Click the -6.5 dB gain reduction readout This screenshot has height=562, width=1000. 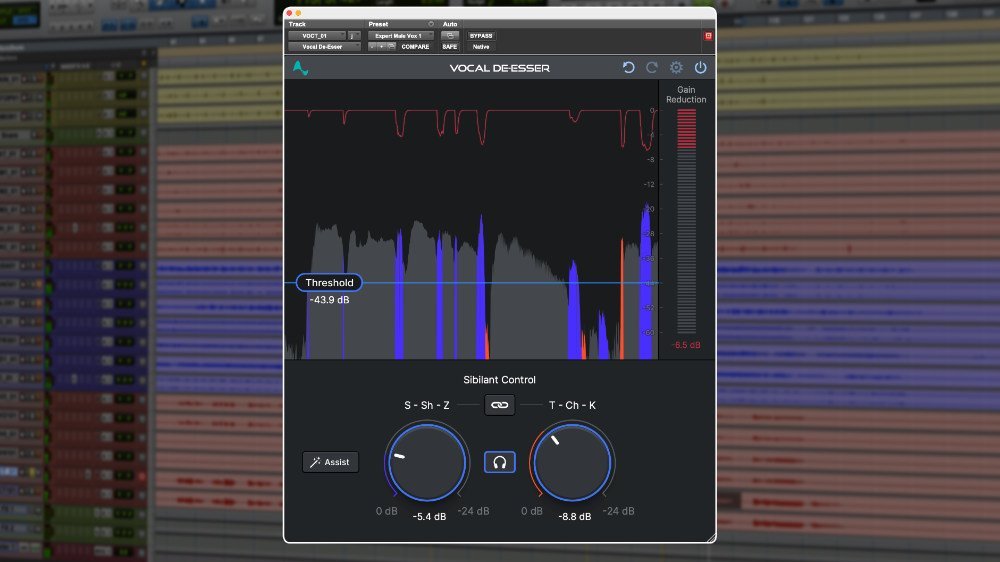[686, 345]
